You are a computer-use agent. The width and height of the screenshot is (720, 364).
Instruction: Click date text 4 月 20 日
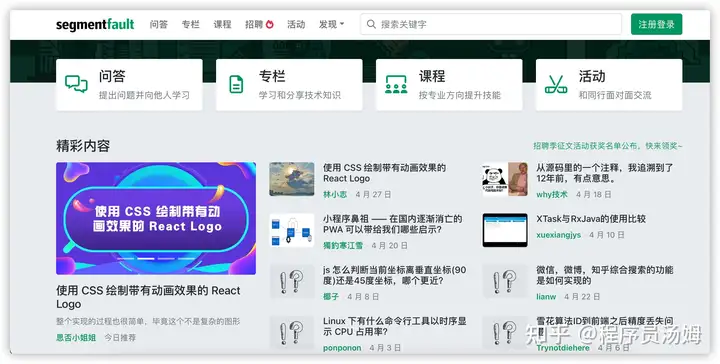(389, 246)
